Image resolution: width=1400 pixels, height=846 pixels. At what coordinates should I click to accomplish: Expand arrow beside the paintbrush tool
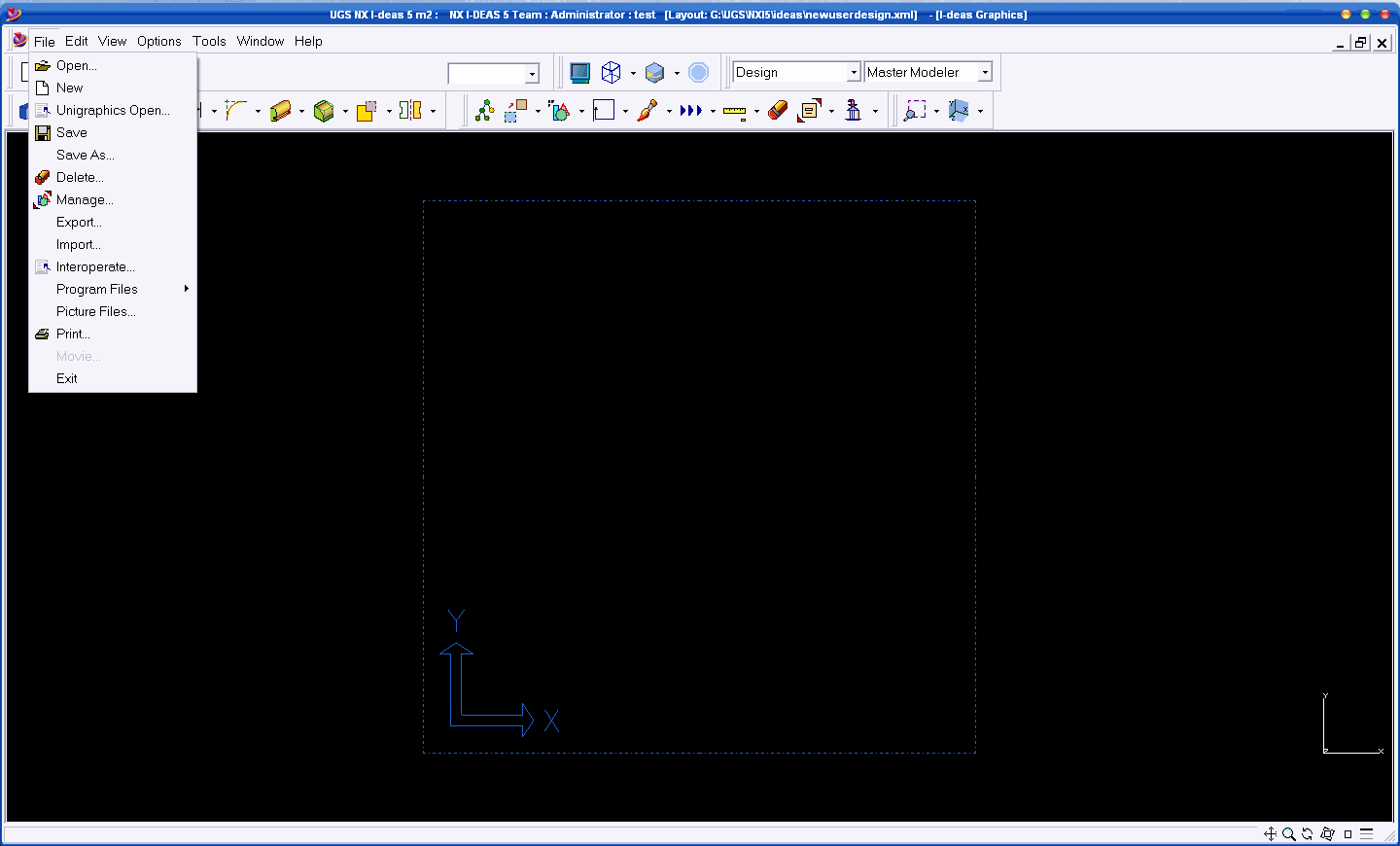[x=669, y=111]
